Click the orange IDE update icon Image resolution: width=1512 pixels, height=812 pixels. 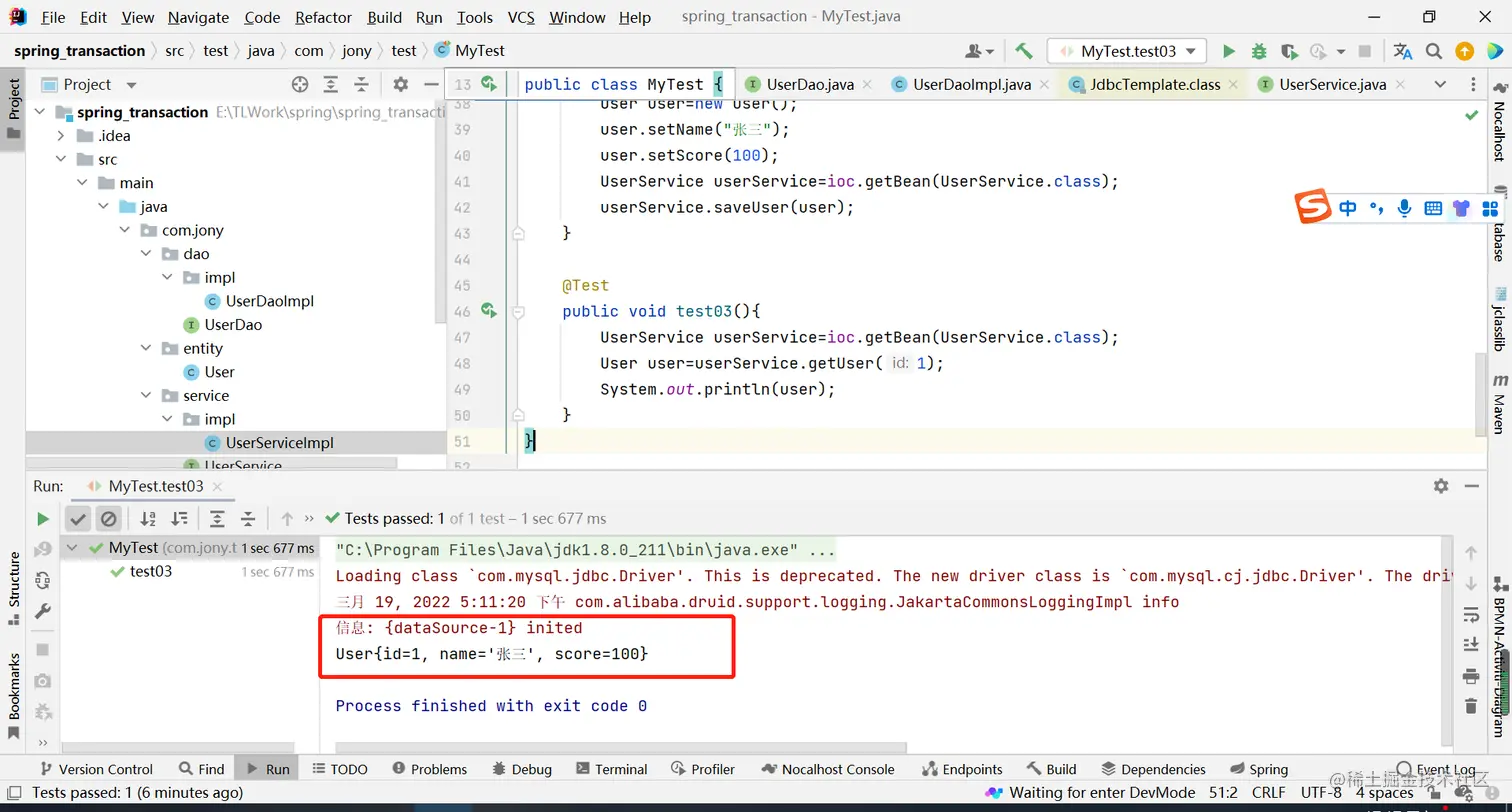tap(1464, 51)
